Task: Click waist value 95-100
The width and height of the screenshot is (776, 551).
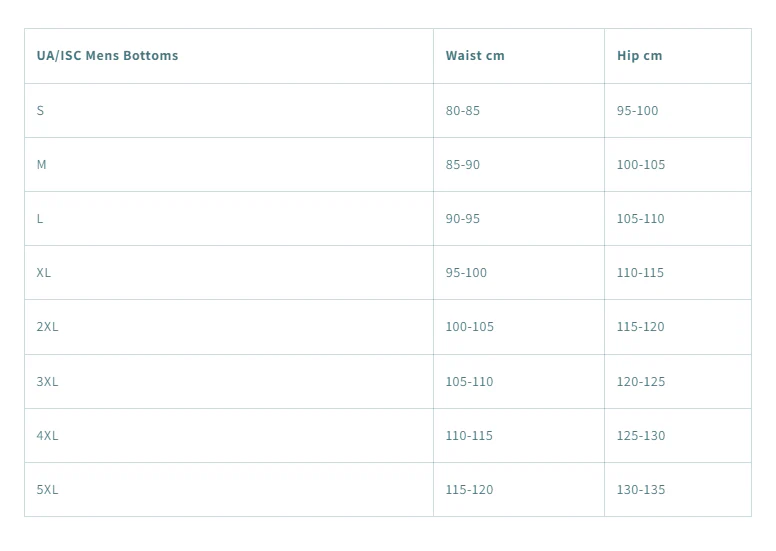Action: (x=466, y=272)
